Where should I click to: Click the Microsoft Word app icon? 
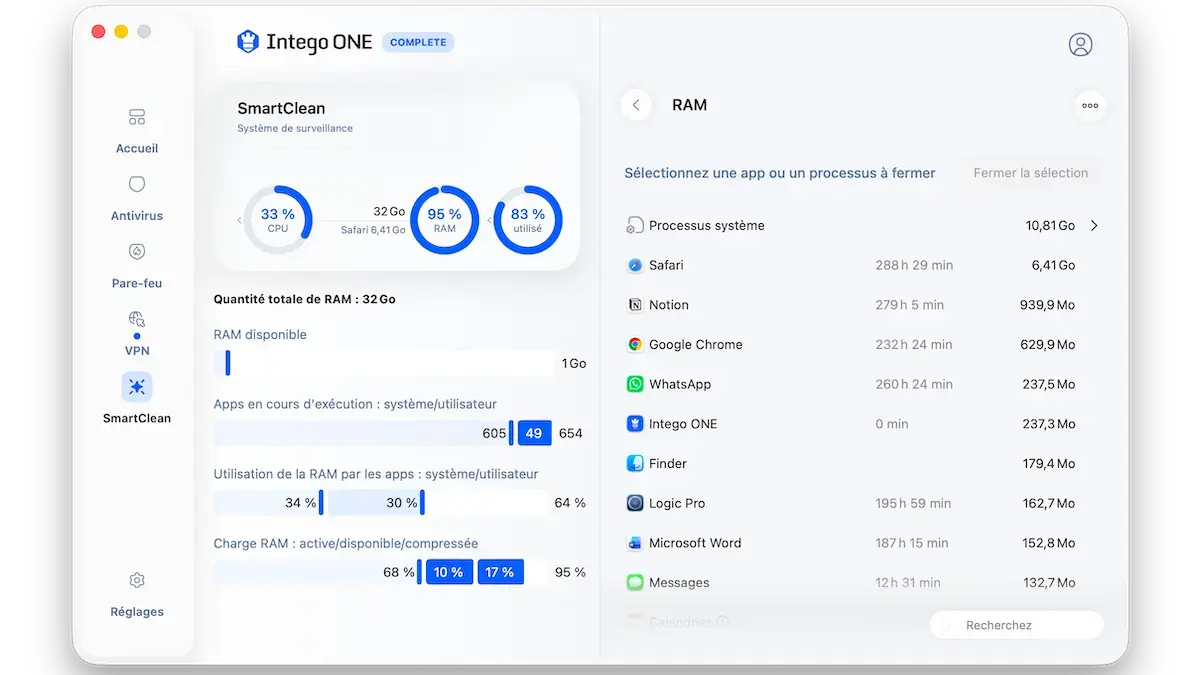[x=634, y=543]
